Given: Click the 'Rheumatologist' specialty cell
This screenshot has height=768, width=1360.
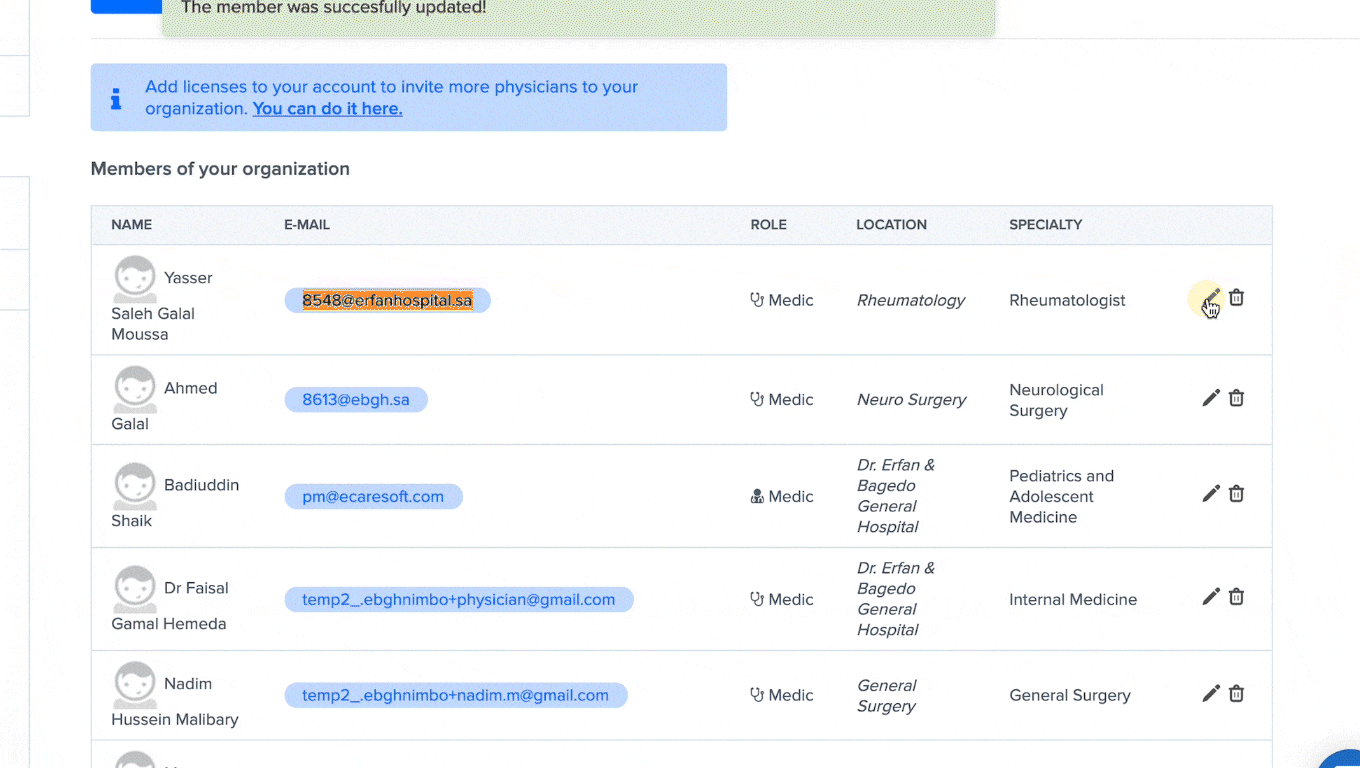Looking at the screenshot, I should [x=1067, y=300].
